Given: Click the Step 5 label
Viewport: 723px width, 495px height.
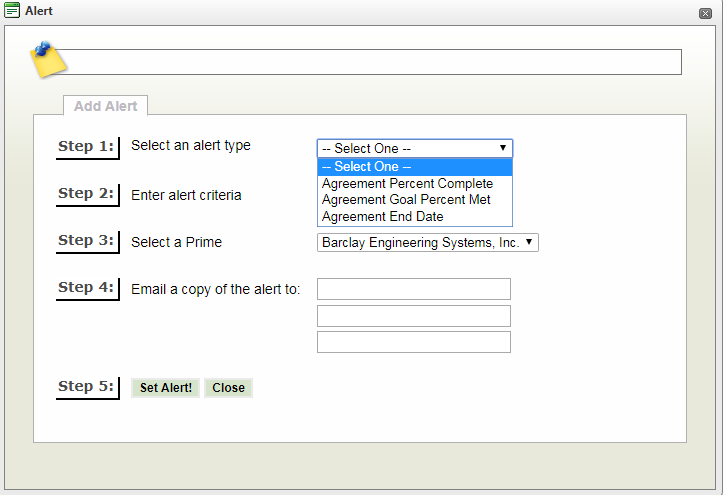Looking at the screenshot, I should pyautogui.click(x=86, y=387).
